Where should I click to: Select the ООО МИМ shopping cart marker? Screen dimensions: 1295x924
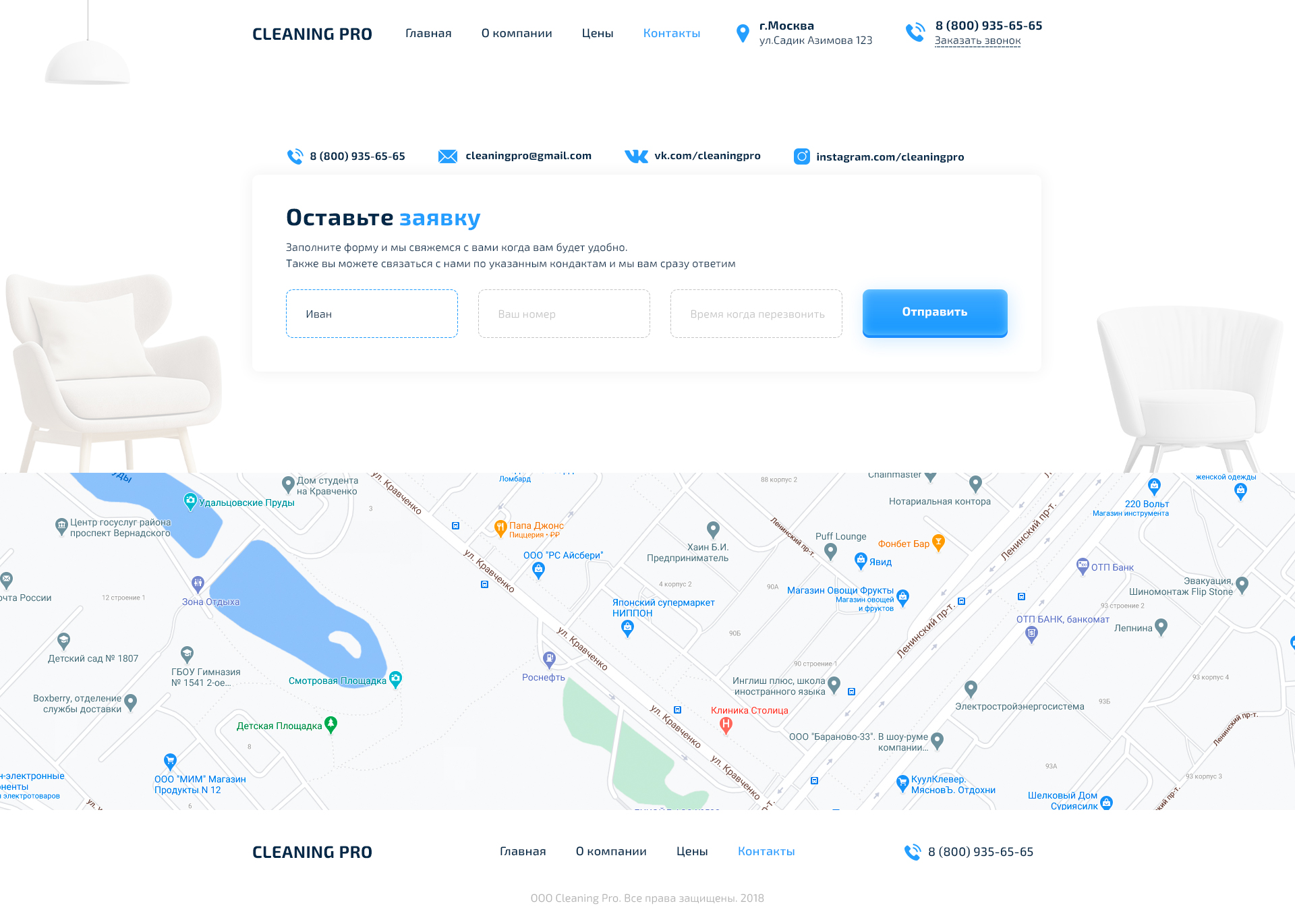click(170, 762)
